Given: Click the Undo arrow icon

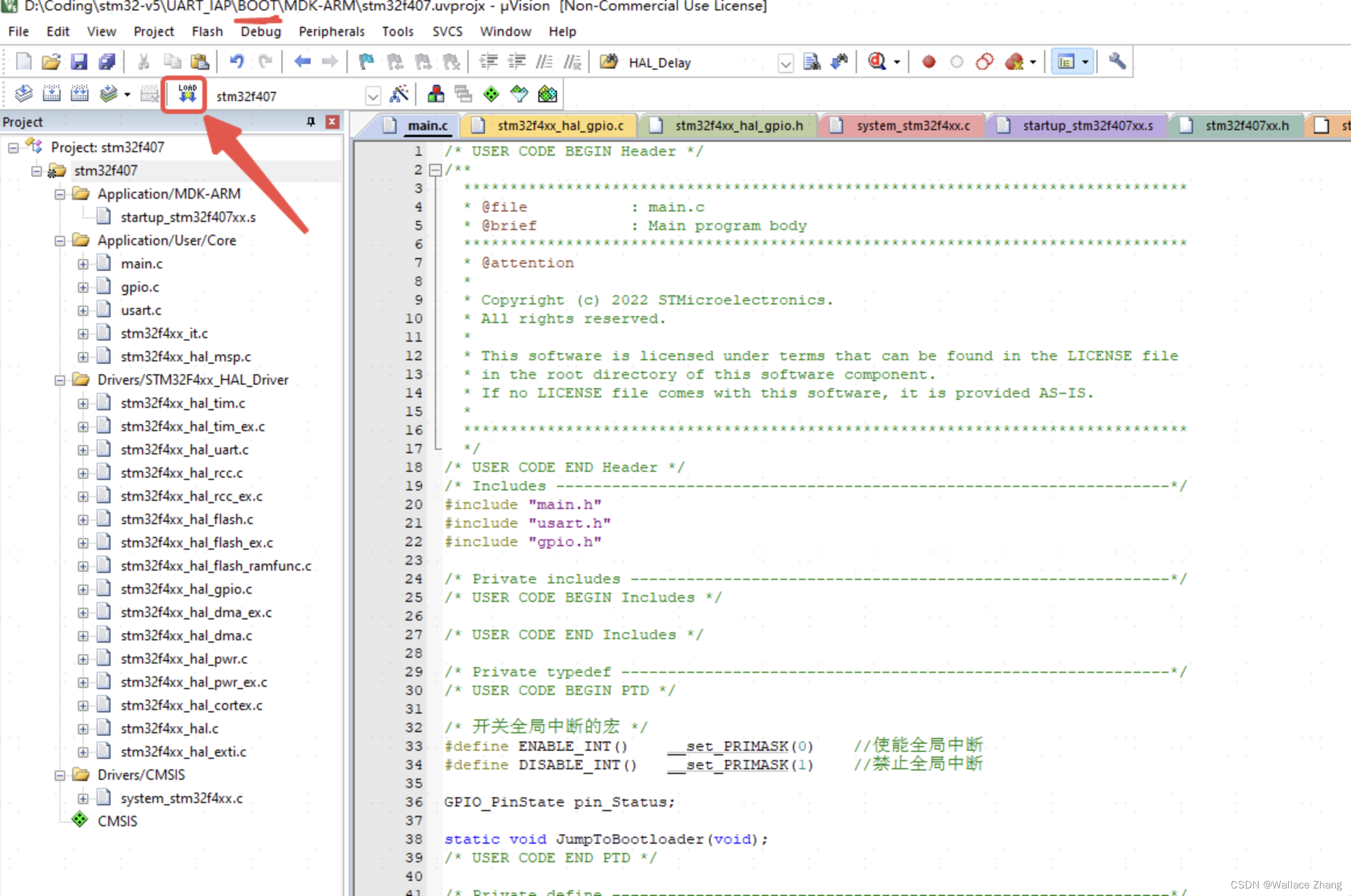Looking at the screenshot, I should pyautogui.click(x=237, y=62).
